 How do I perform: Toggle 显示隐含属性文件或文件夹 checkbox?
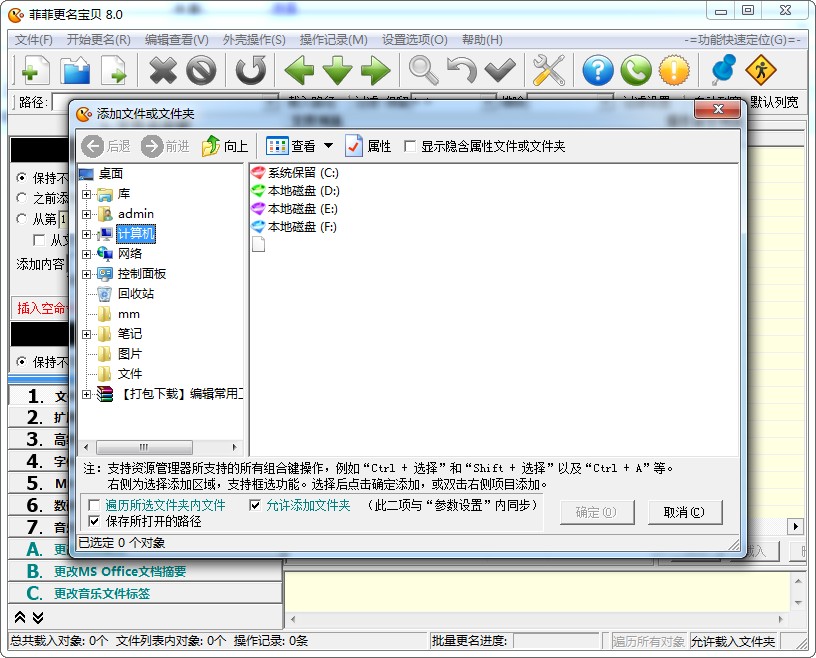point(410,146)
